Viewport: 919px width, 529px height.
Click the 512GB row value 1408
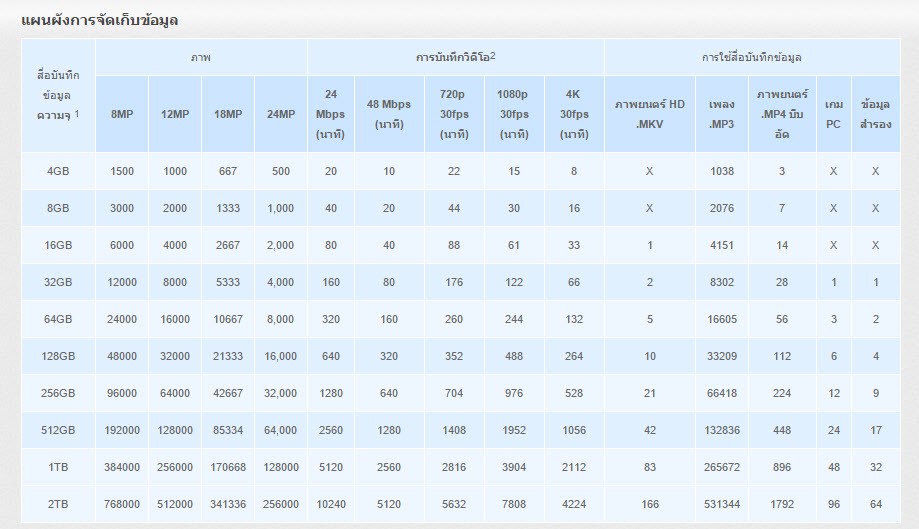coord(454,430)
